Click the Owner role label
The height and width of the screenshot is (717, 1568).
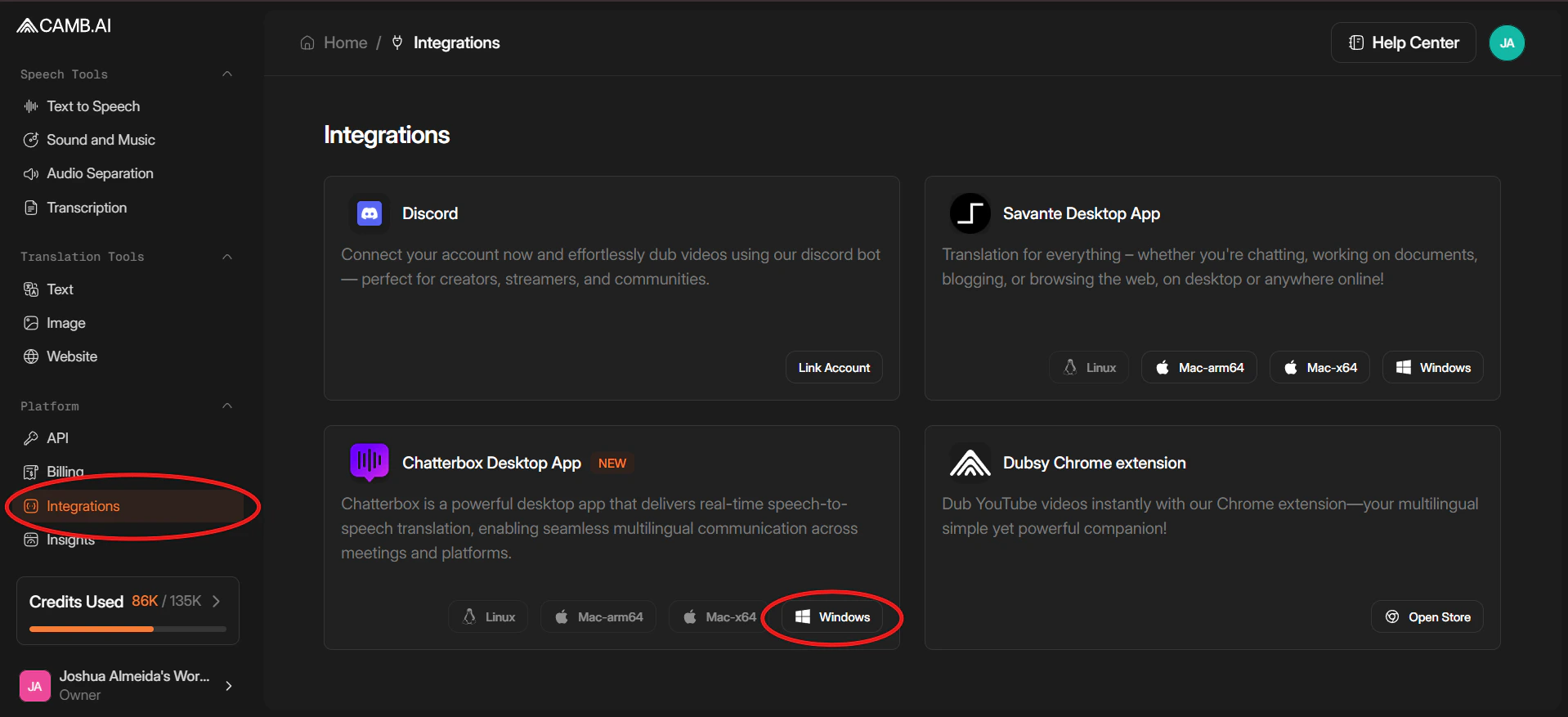click(80, 695)
